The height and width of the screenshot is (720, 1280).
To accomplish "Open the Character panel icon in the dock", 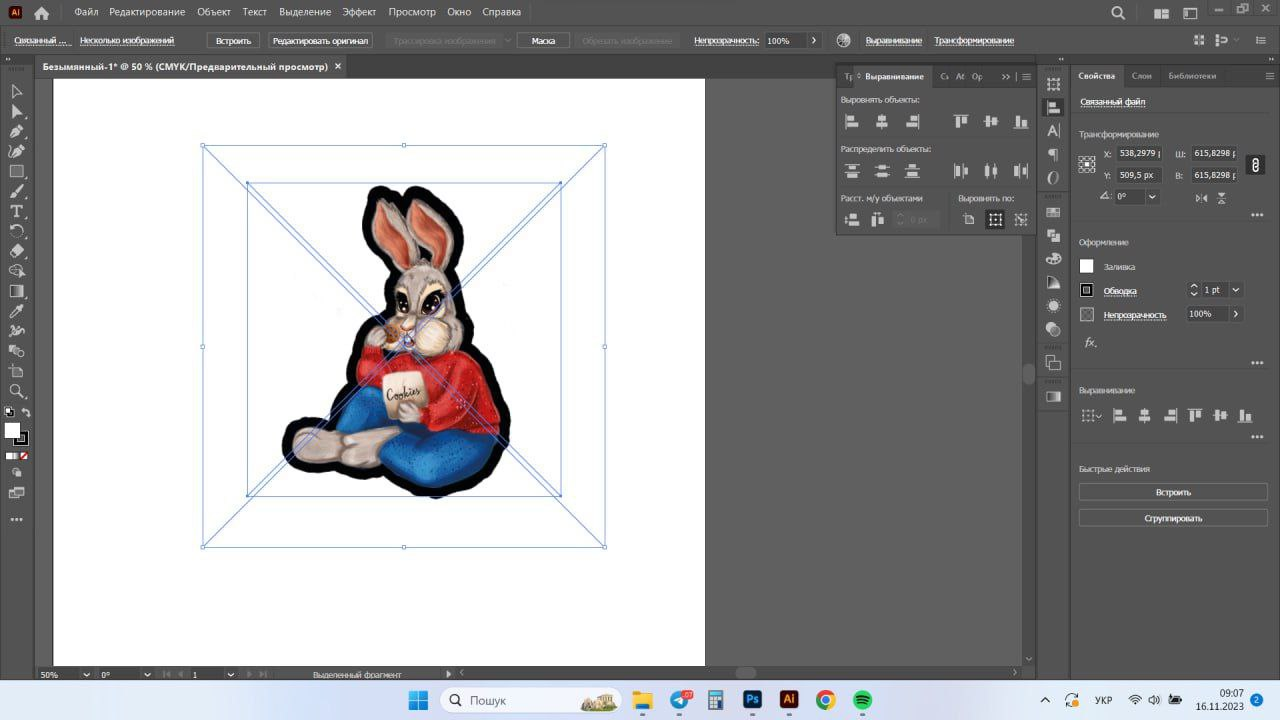I will point(1053,131).
